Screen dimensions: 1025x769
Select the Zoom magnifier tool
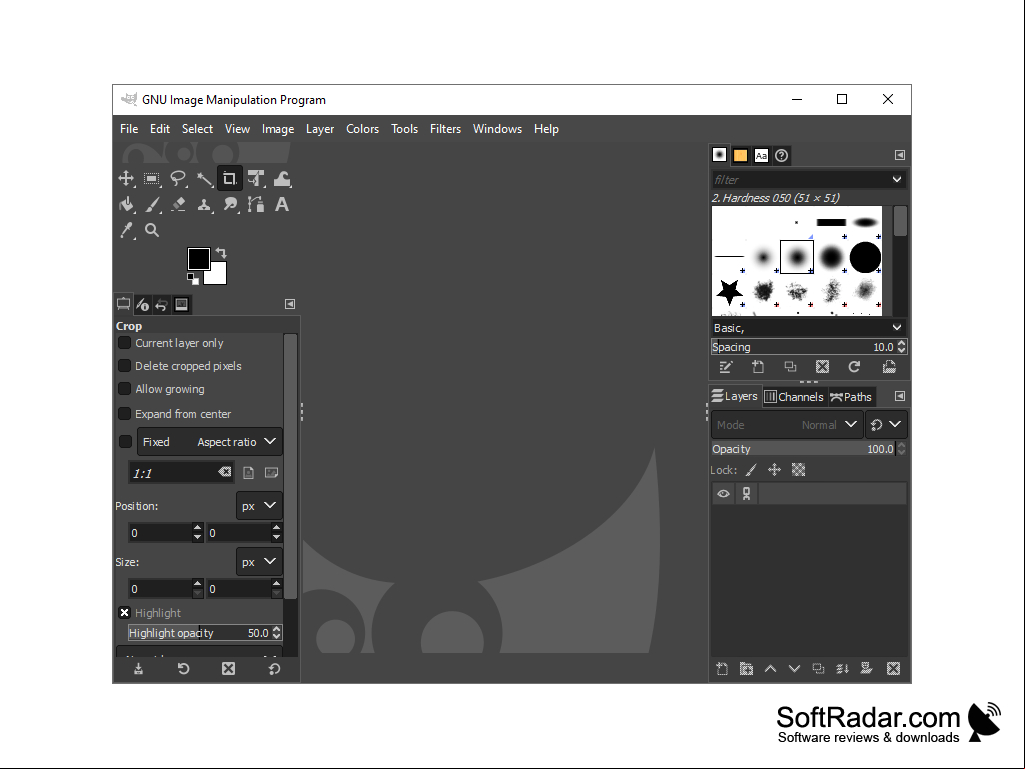[152, 230]
